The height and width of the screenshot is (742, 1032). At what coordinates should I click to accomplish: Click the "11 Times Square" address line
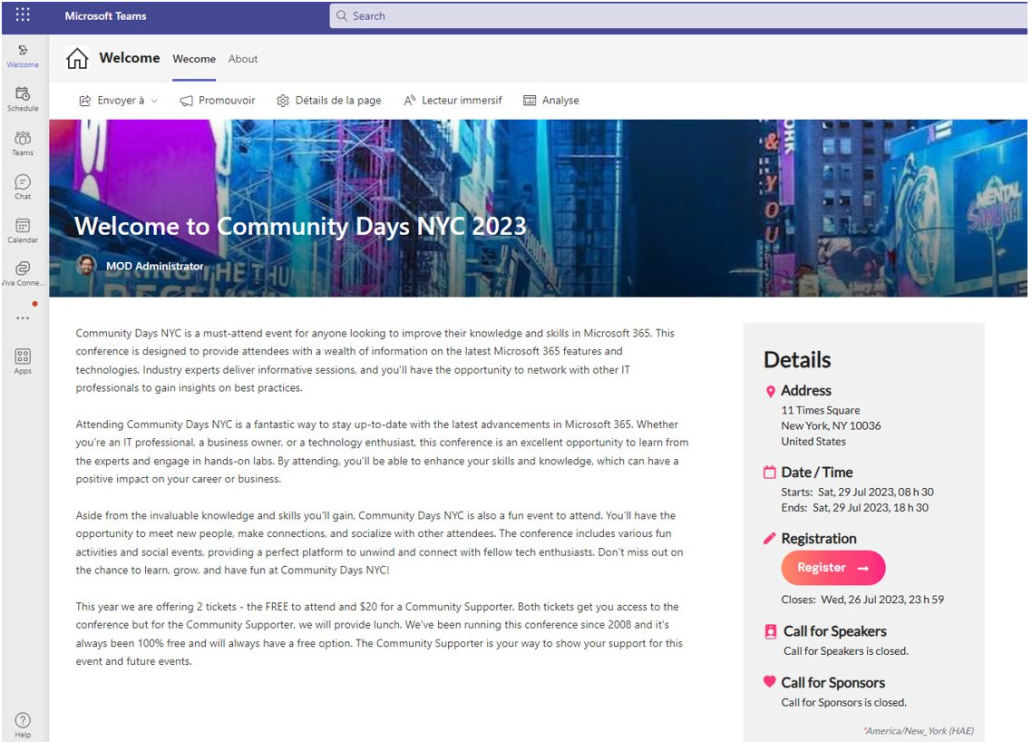(820, 410)
